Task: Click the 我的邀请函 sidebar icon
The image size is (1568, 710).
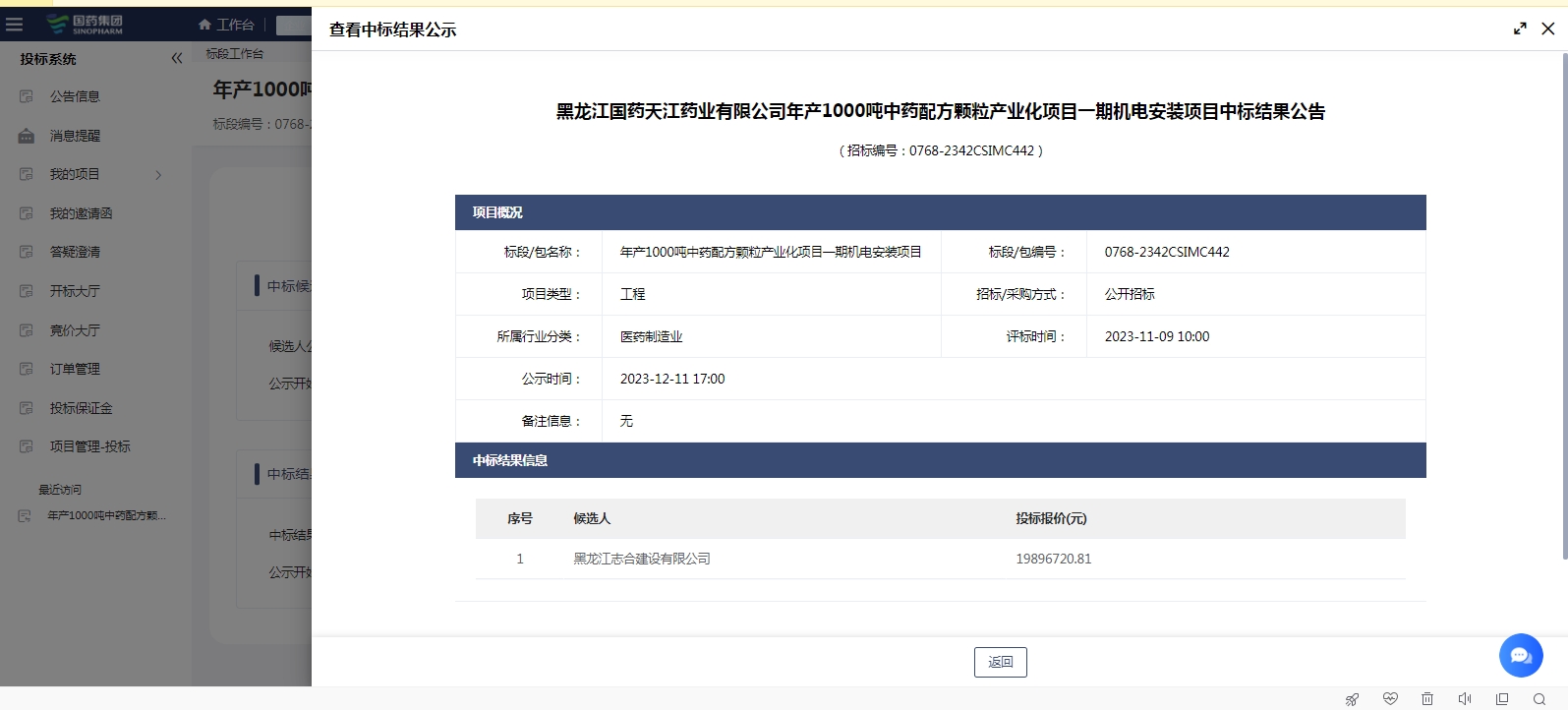Action: coord(27,213)
